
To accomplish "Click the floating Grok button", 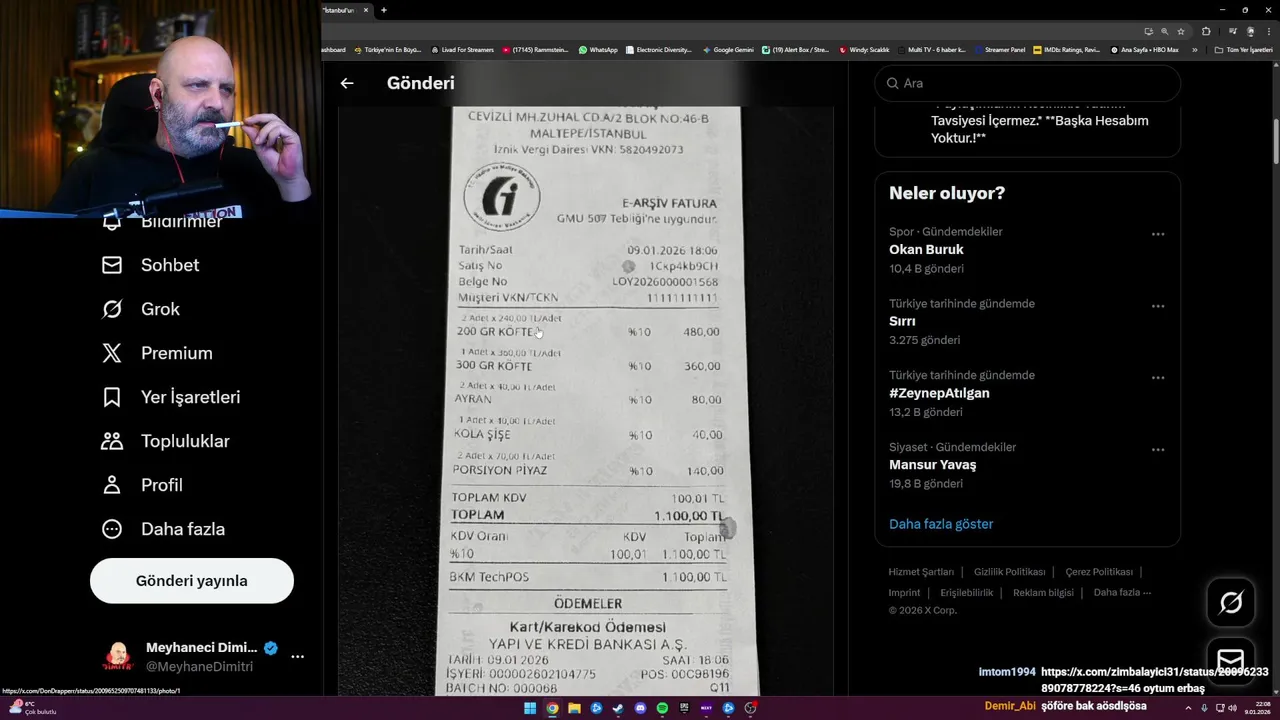I will click(1231, 602).
